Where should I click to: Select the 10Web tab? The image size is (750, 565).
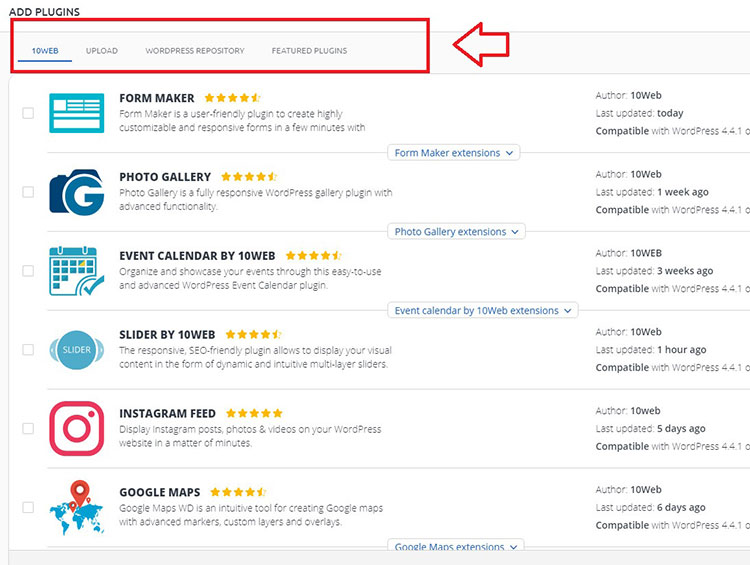(45, 51)
